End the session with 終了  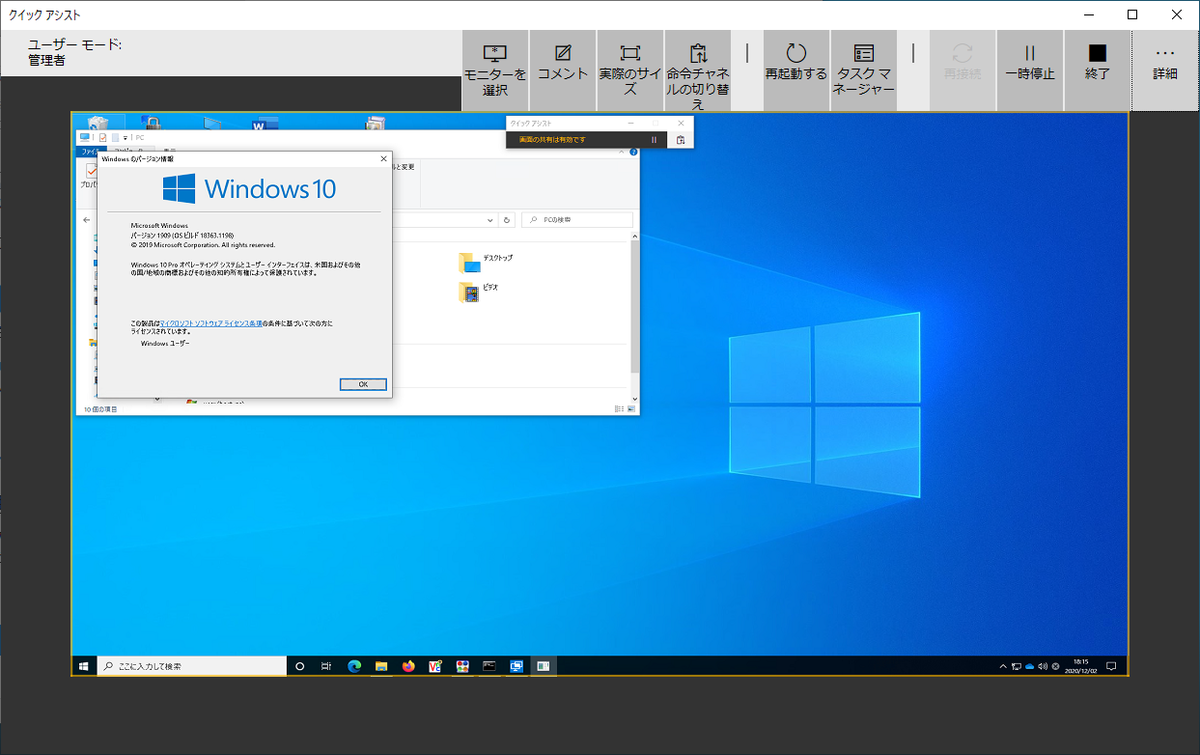[1098, 70]
